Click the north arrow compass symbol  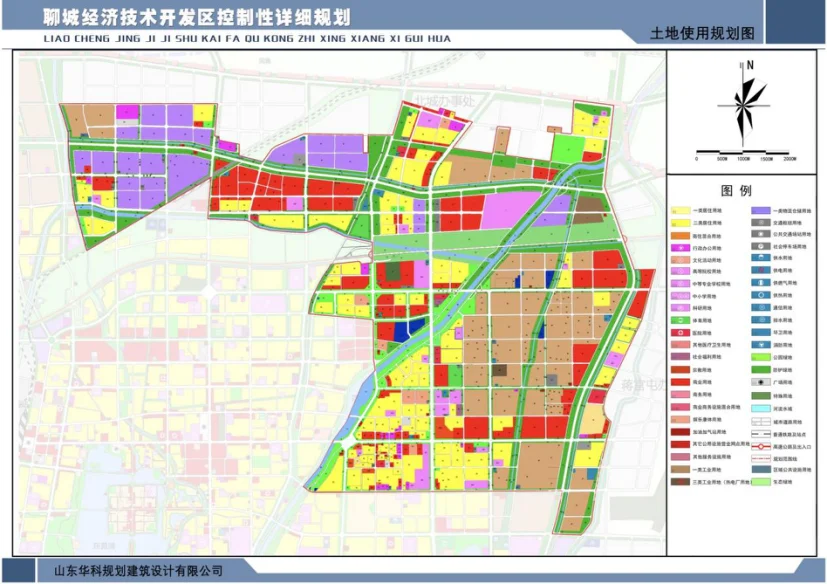pos(744,105)
